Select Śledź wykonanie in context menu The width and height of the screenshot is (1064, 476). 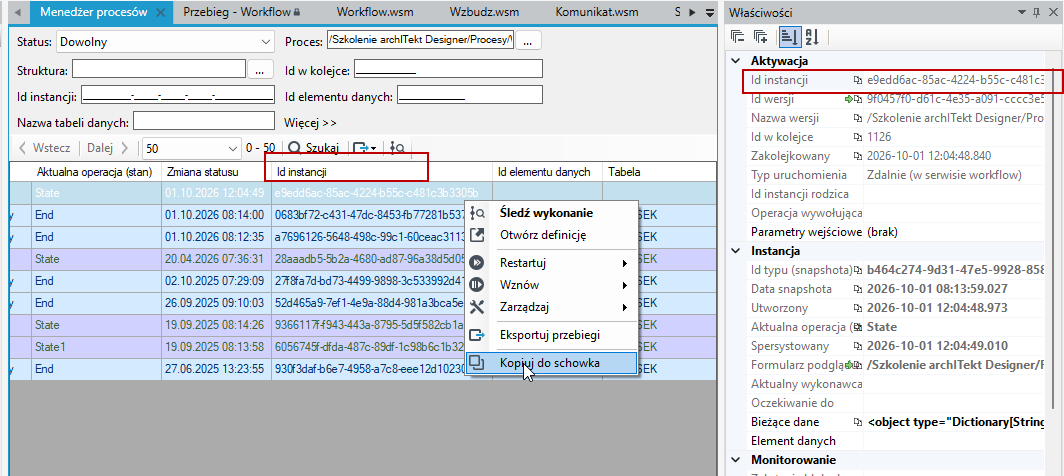(x=550, y=213)
